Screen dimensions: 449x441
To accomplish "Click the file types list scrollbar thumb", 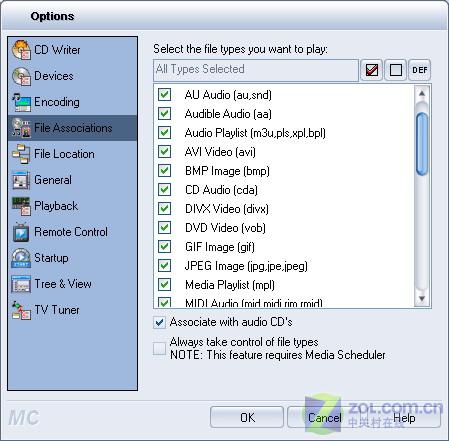I will pos(422,144).
